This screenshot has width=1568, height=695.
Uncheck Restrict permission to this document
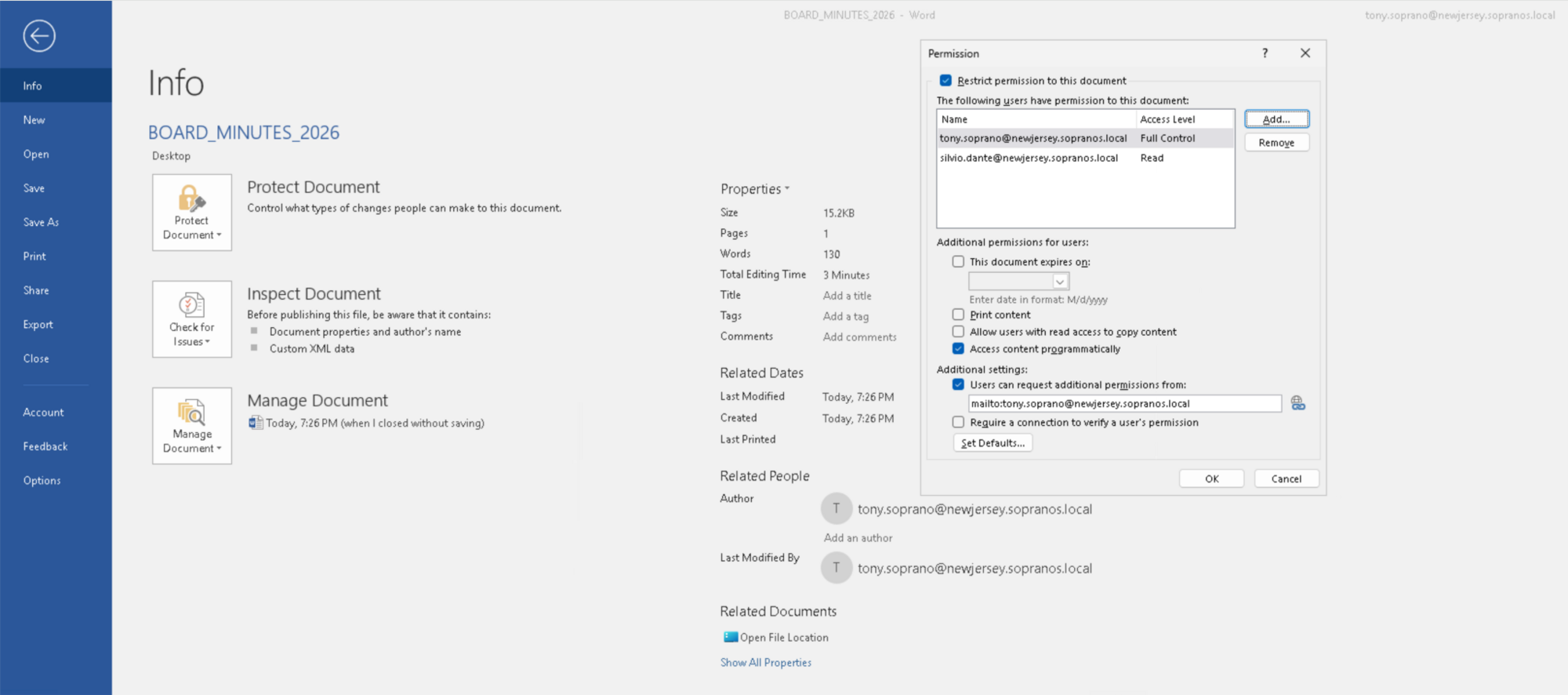coord(946,81)
